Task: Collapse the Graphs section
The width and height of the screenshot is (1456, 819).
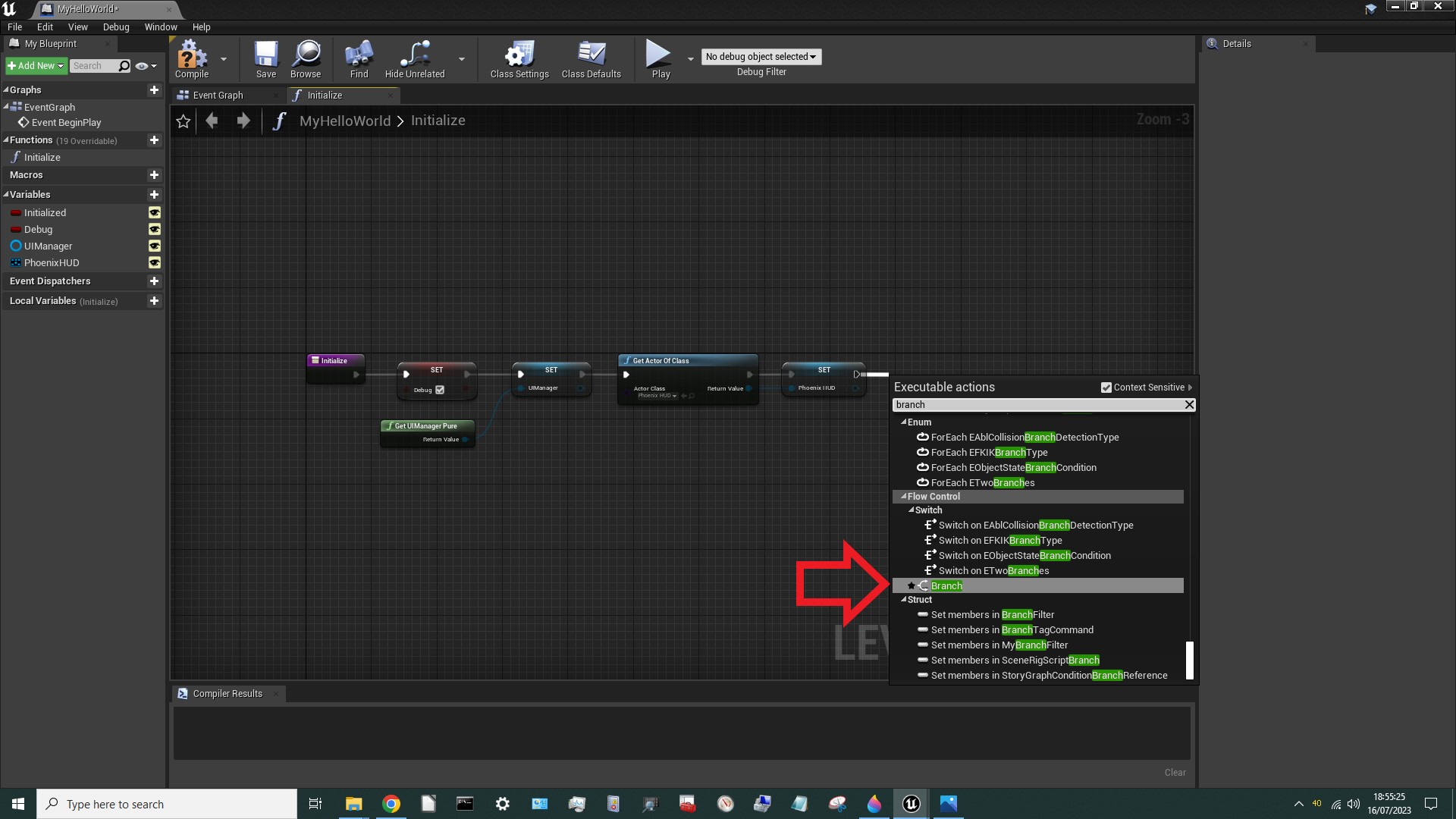Action: (x=6, y=89)
